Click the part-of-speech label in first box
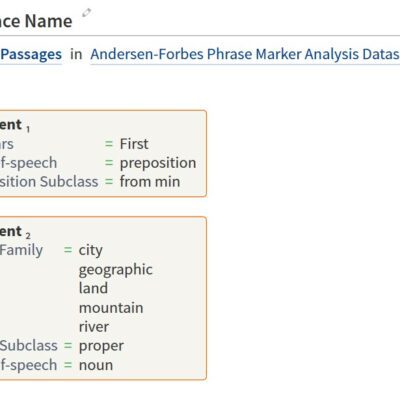The image size is (400, 400). pyautogui.click(x=28, y=163)
